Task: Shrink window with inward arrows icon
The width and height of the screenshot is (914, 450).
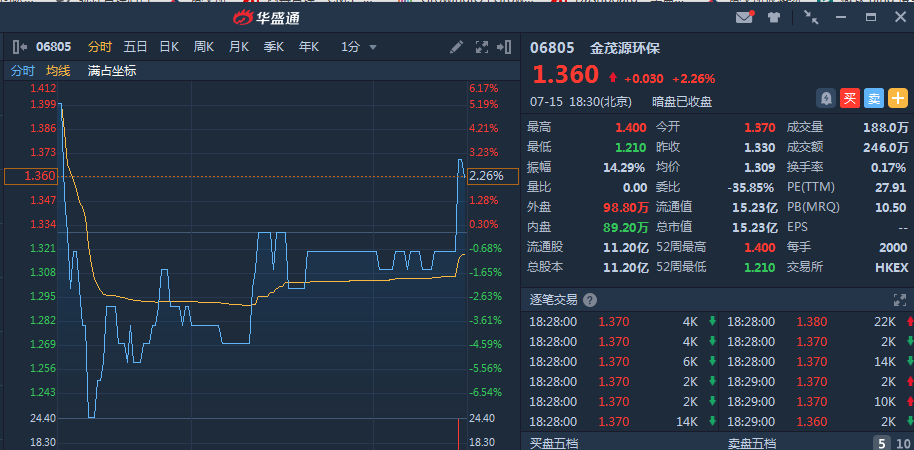Action: click(811, 17)
